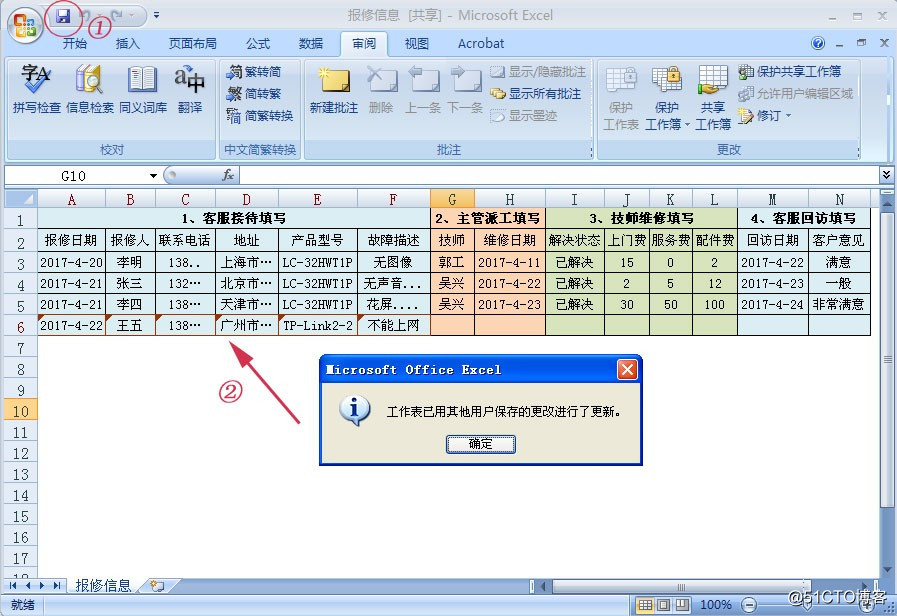The width and height of the screenshot is (897, 616).
Task: Open the Acrobat tab
Action: pos(481,43)
